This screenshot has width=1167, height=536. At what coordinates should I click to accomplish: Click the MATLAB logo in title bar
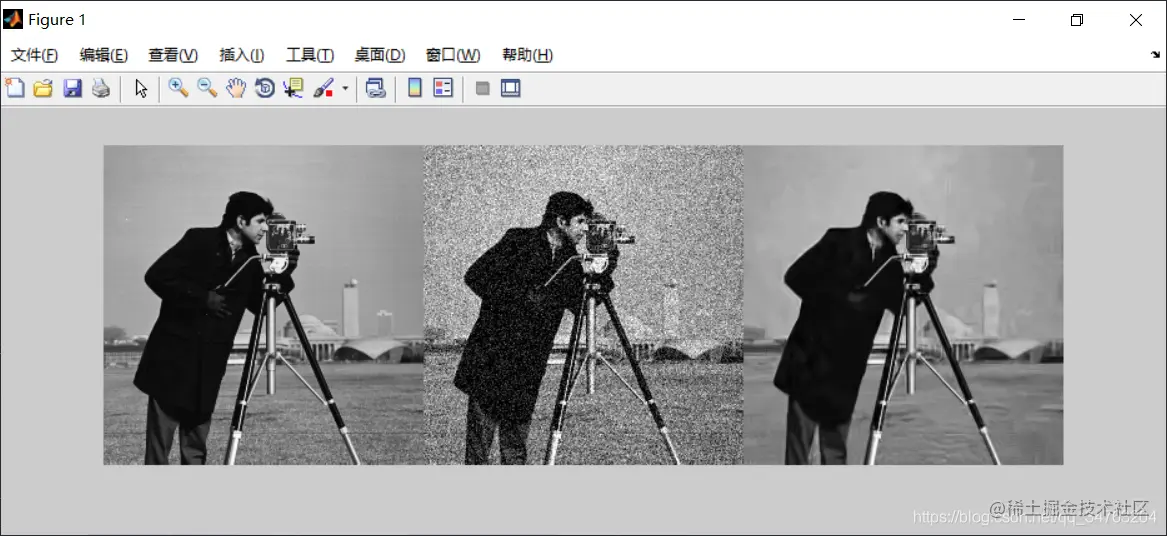(13, 19)
